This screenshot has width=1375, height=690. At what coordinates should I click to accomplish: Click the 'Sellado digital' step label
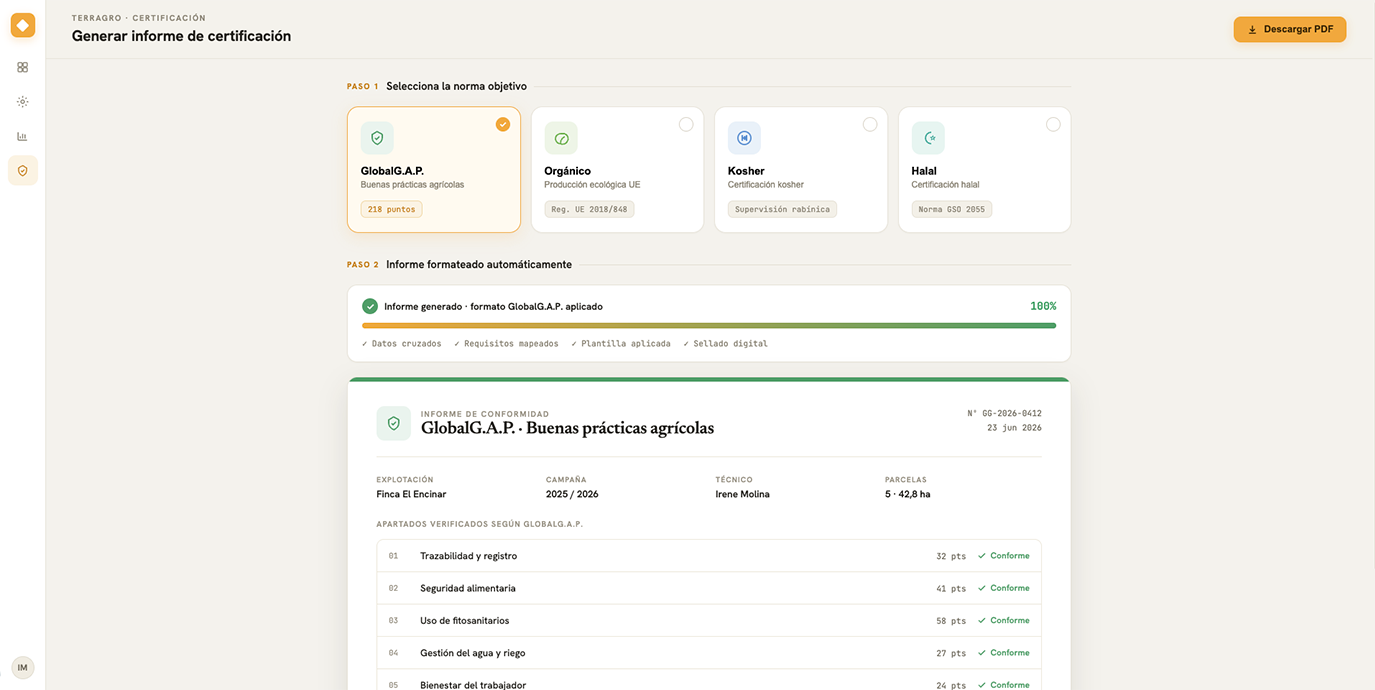726,344
